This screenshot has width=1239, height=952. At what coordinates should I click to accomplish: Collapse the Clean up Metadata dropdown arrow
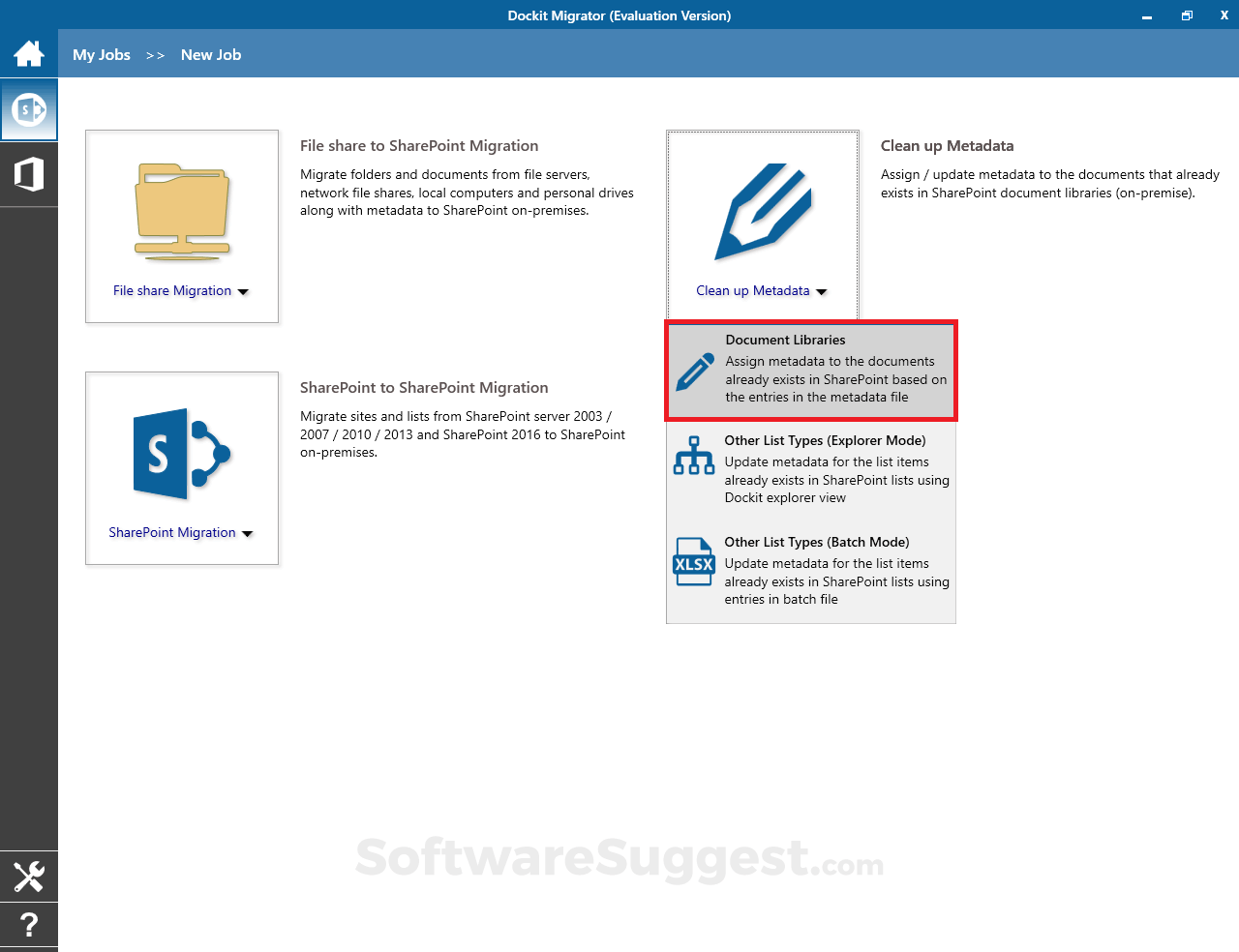(822, 291)
